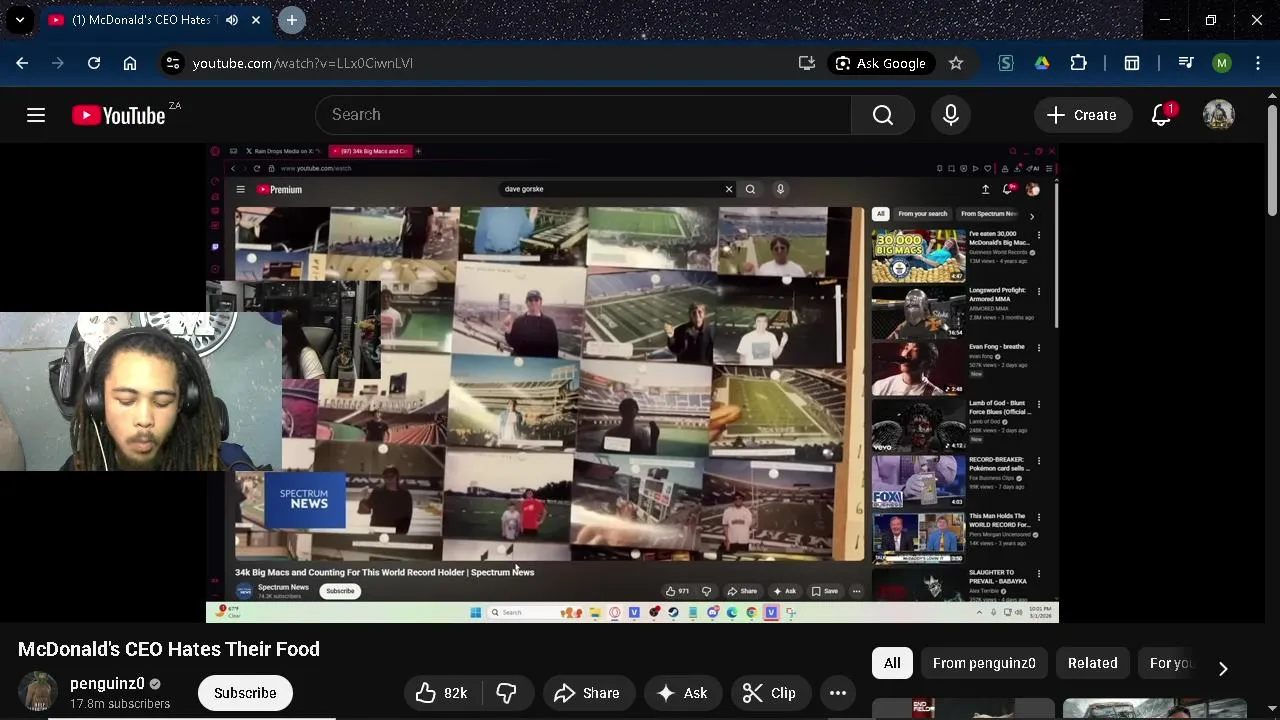
Task: Open the YouTube guide hamburger menu
Action: pyautogui.click(x=36, y=115)
